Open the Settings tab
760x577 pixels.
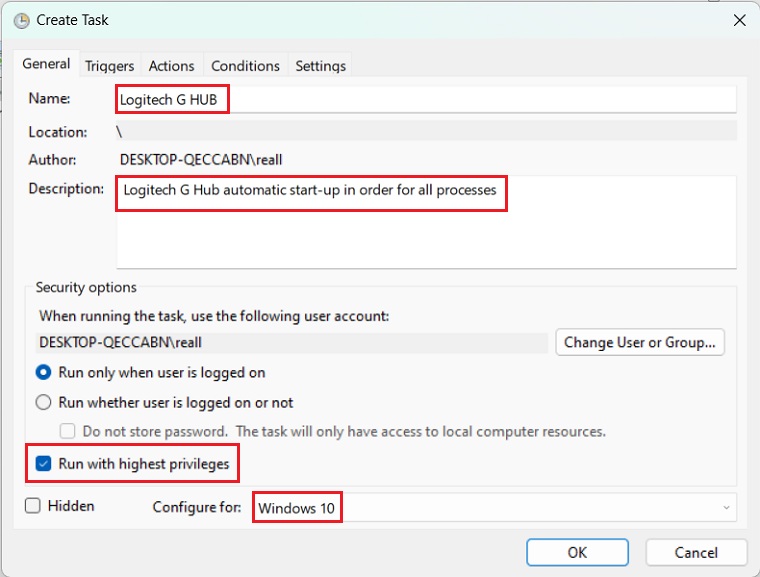(320, 66)
